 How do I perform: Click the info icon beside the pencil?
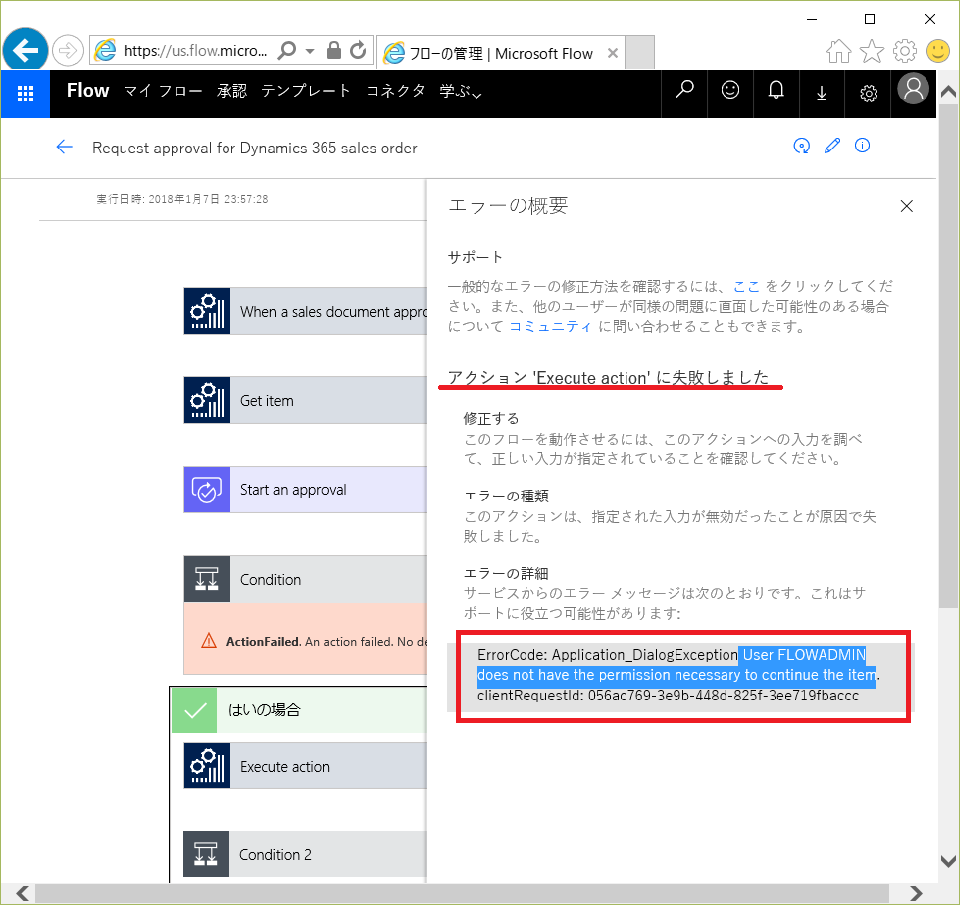[862, 146]
